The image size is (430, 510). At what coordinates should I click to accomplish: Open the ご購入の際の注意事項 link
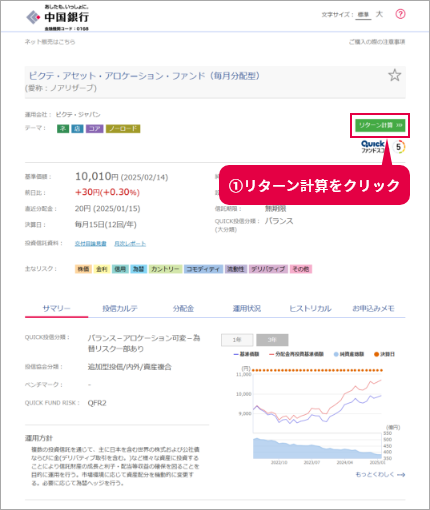tap(377, 42)
